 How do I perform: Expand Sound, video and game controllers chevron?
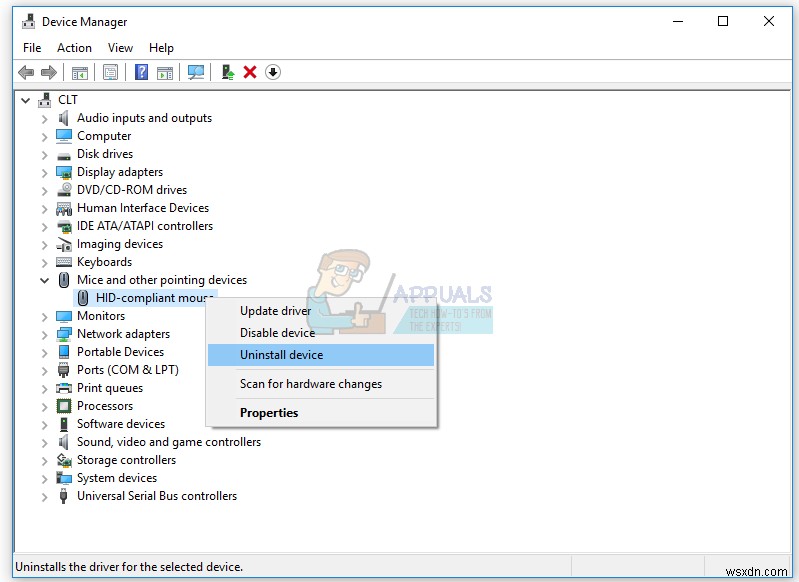click(44, 443)
